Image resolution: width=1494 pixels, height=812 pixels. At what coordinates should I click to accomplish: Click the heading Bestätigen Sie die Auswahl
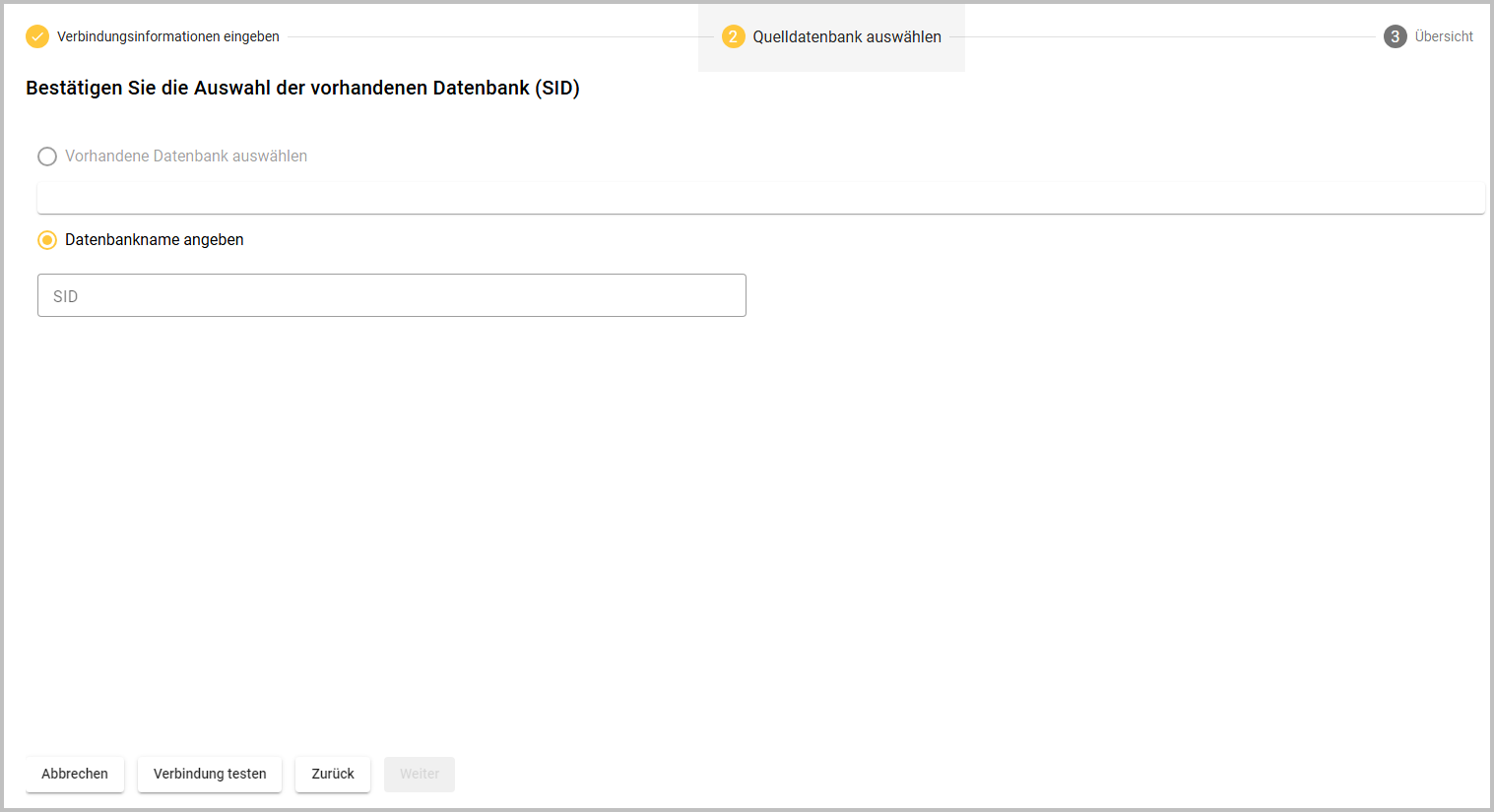click(302, 88)
